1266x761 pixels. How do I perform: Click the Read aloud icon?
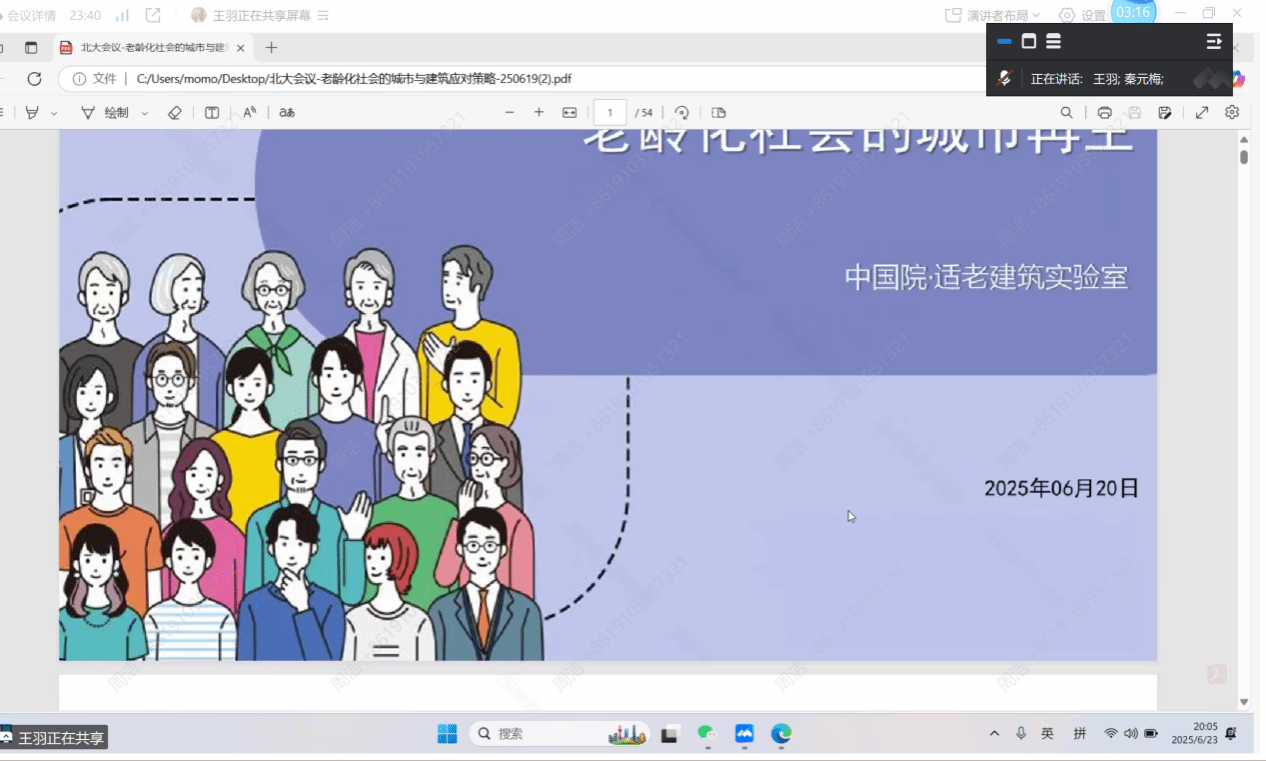250,113
